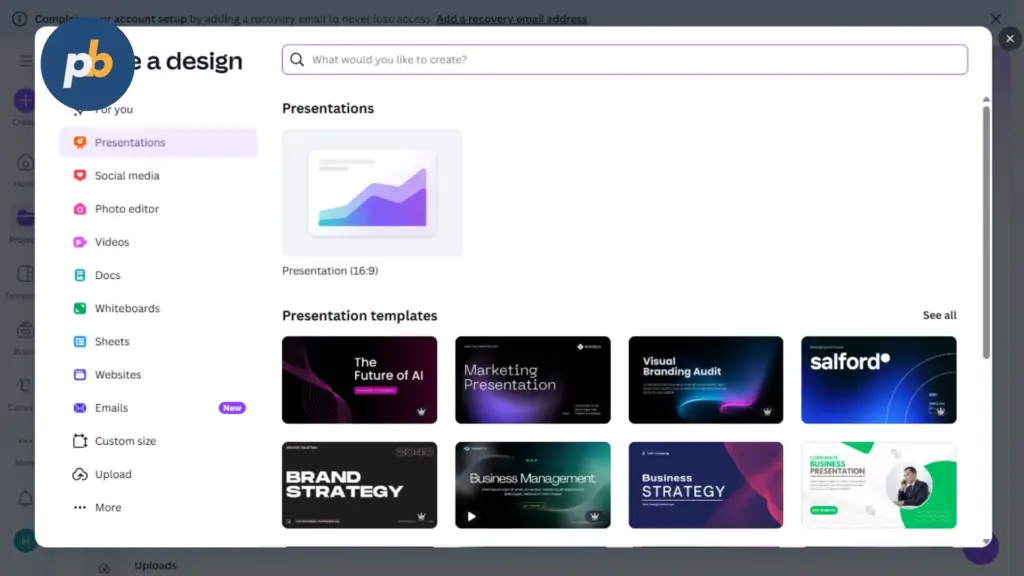Screen dimensions: 1024x576
Task: Close the create design dialog
Action: tap(1010, 39)
